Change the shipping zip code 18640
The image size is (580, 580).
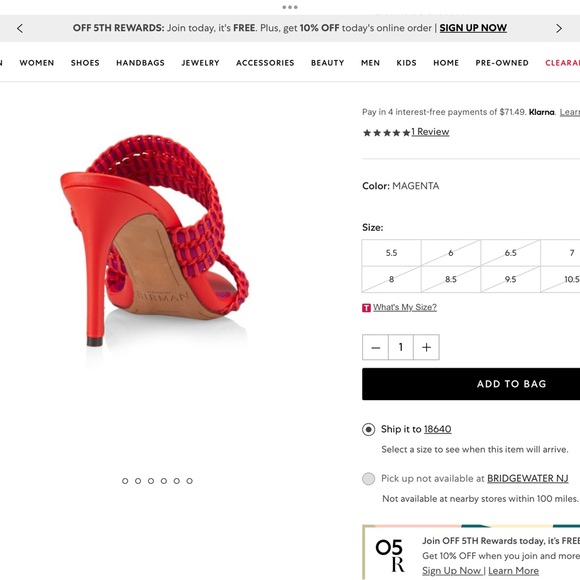point(437,429)
